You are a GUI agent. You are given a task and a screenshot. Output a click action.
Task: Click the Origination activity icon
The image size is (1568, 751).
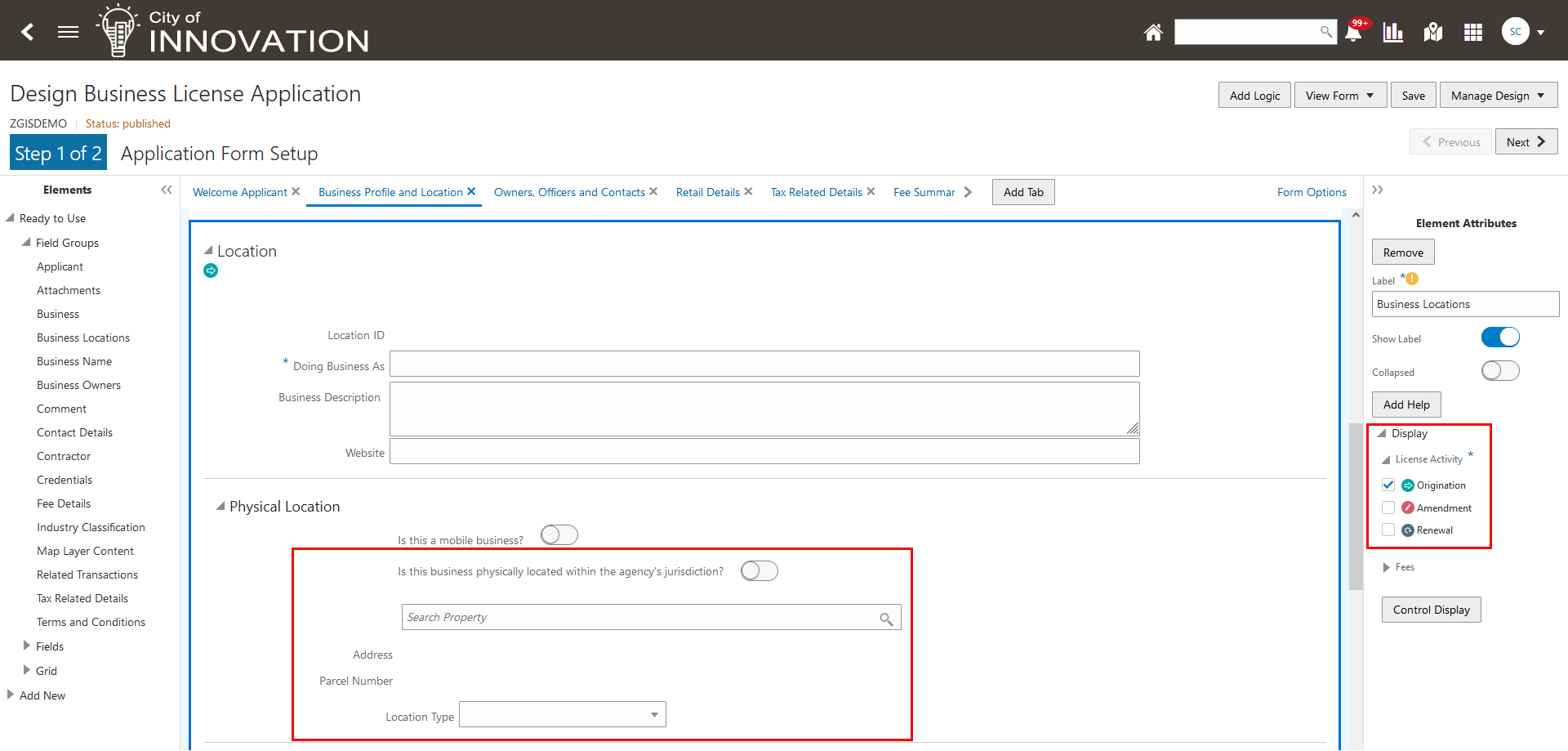[1408, 485]
